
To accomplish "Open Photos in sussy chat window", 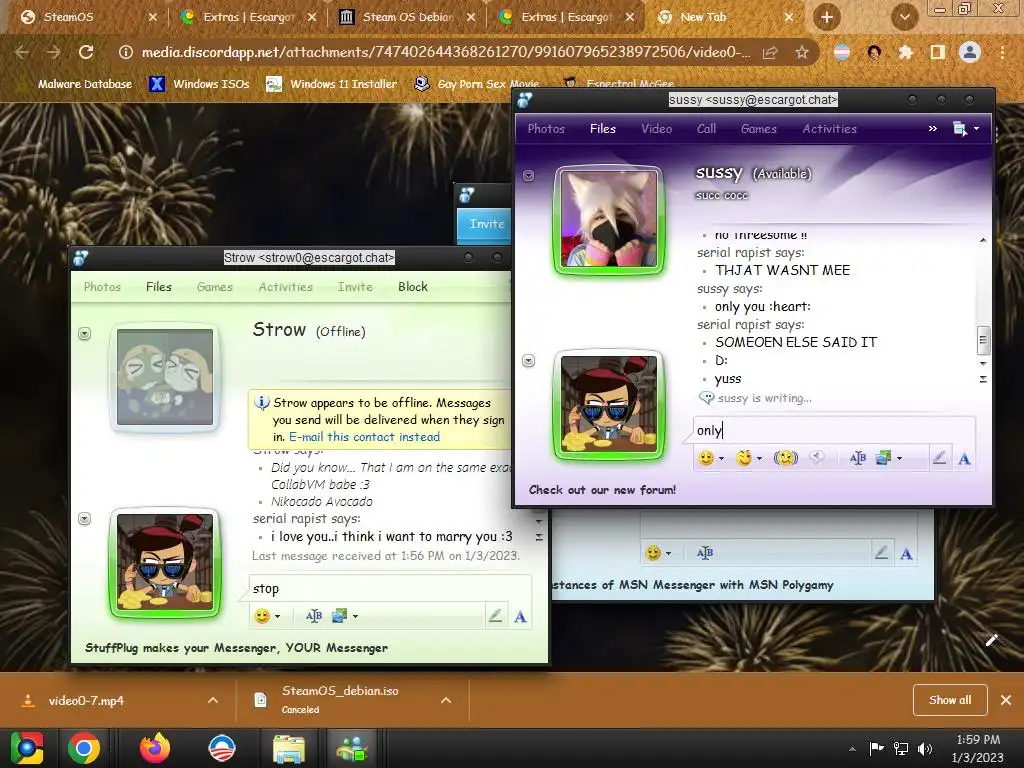I will click(546, 129).
